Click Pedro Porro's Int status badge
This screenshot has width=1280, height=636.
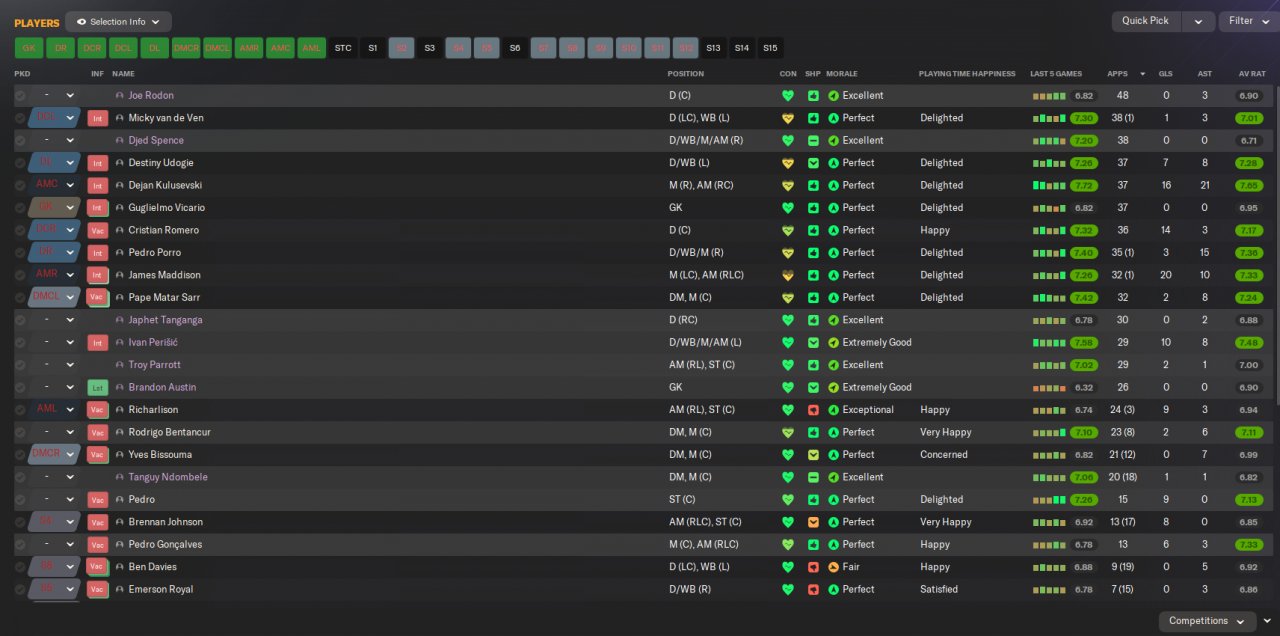pos(97,253)
